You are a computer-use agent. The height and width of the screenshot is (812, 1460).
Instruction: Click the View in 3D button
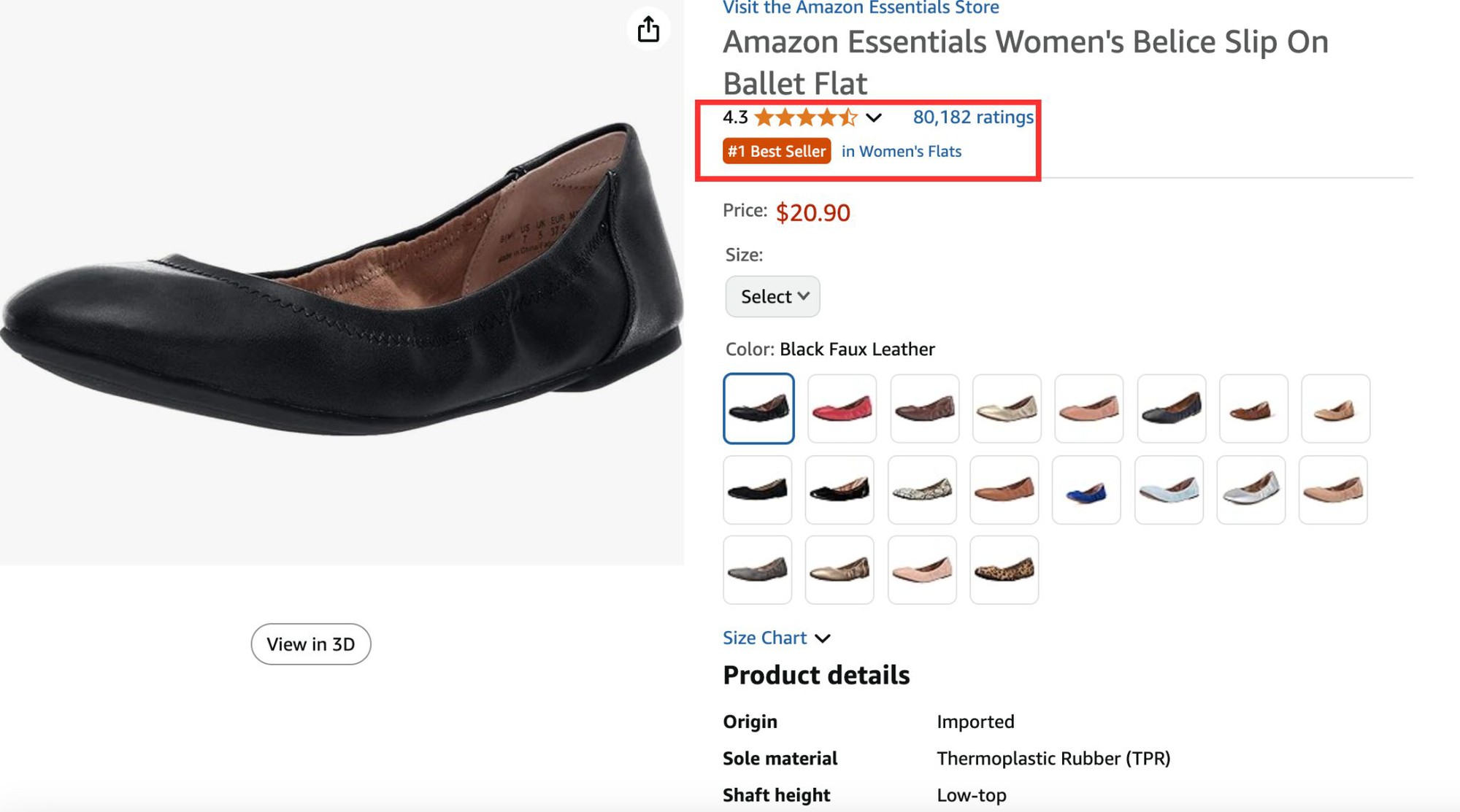click(311, 644)
